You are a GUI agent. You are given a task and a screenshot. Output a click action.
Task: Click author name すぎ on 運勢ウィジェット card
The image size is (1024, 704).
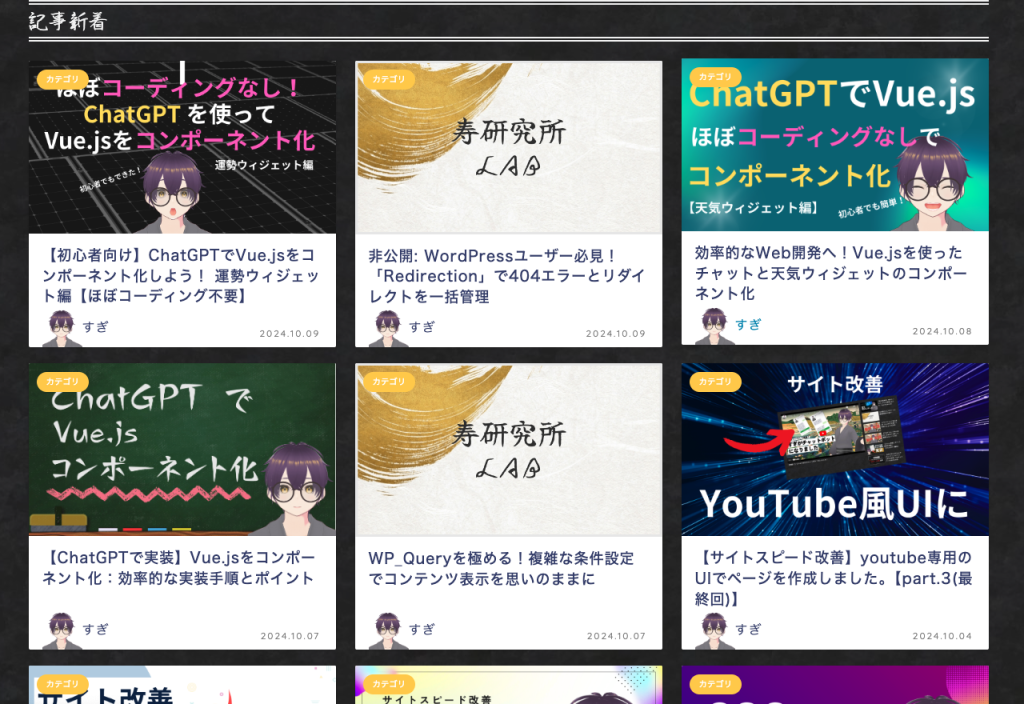click(x=95, y=327)
